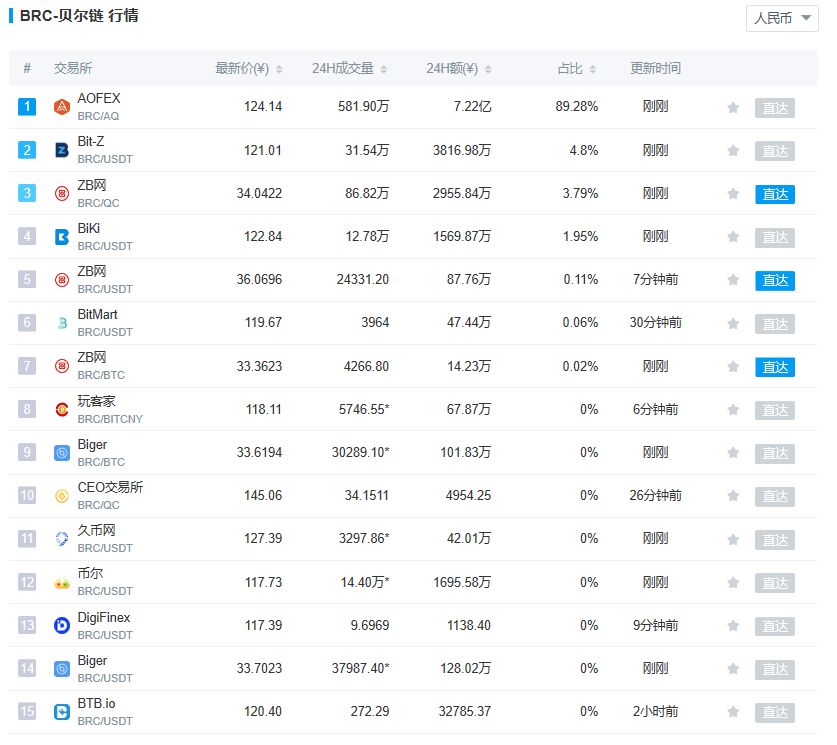Toggle star on DigiFinex row
This screenshot has width=837, height=745.
click(x=733, y=626)
